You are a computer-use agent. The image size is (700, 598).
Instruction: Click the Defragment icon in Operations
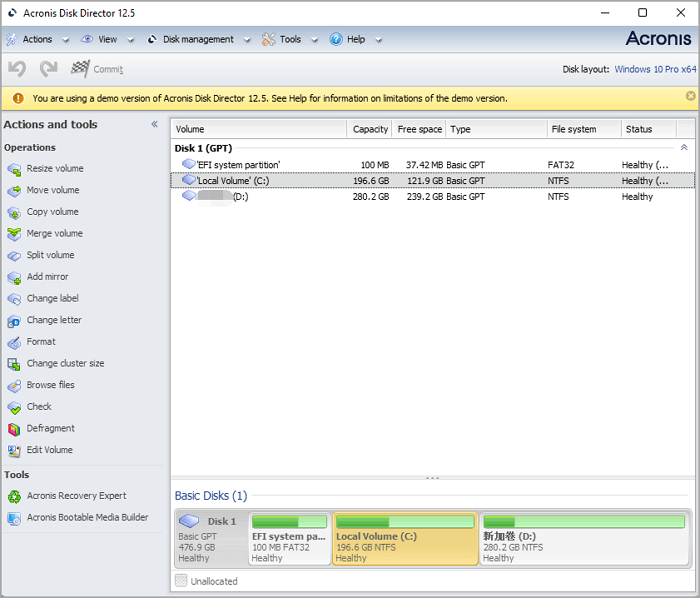click(14, 429)
